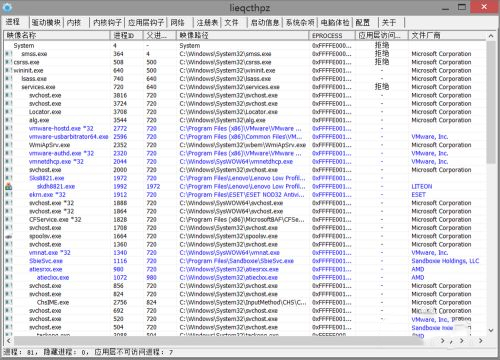Open the 启动信息 tab
This screenshot has width=500, height=360.
265,22
